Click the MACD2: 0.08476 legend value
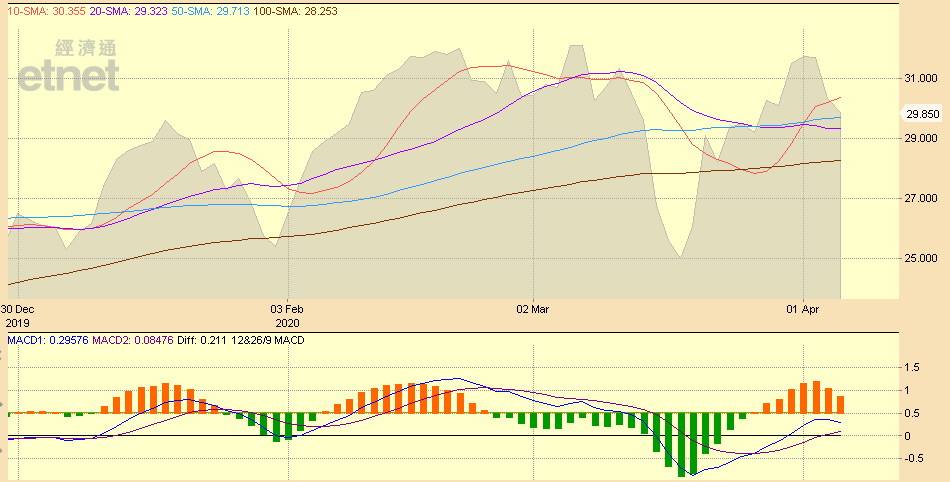The width and height of the screenshot is (950, 482). [133, 340]
